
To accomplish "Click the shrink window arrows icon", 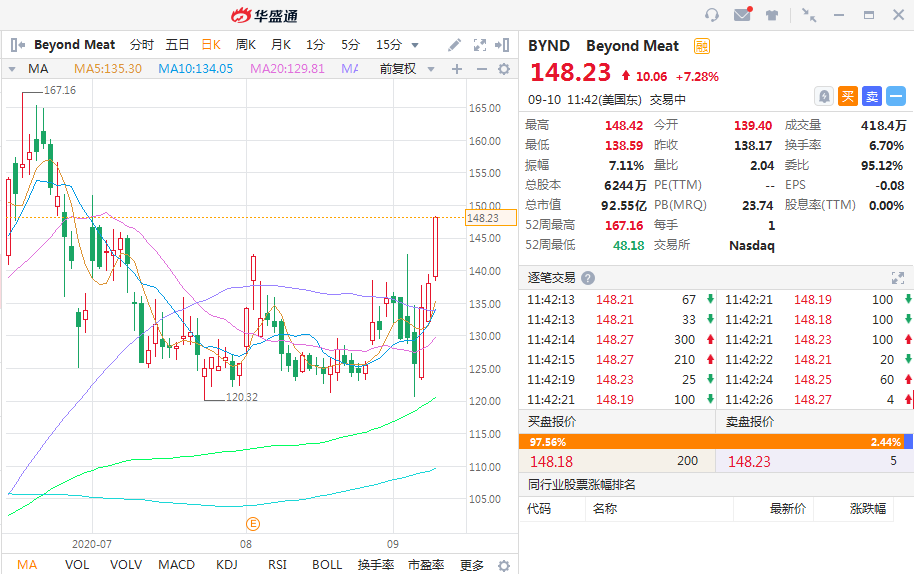I will (x=809, y=15).
